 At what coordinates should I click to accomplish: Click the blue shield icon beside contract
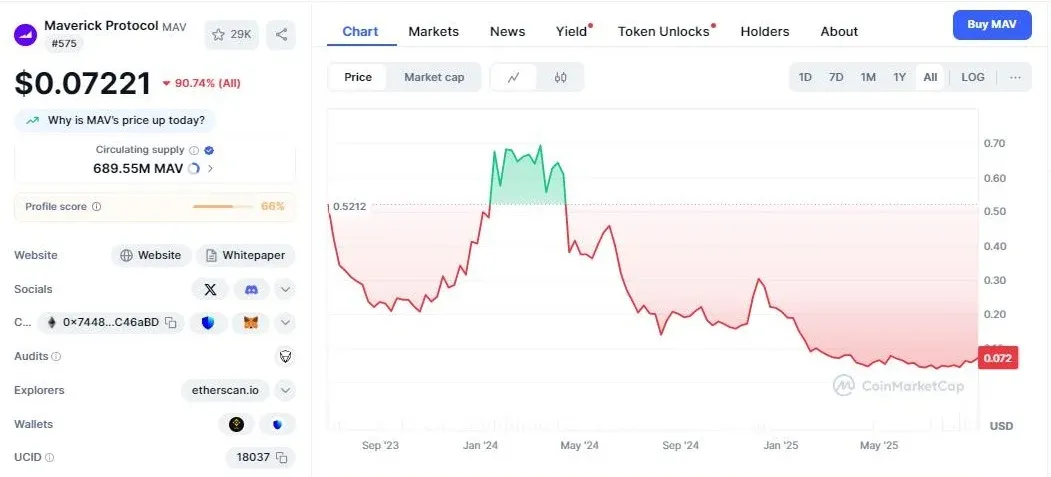pos(208,323)
